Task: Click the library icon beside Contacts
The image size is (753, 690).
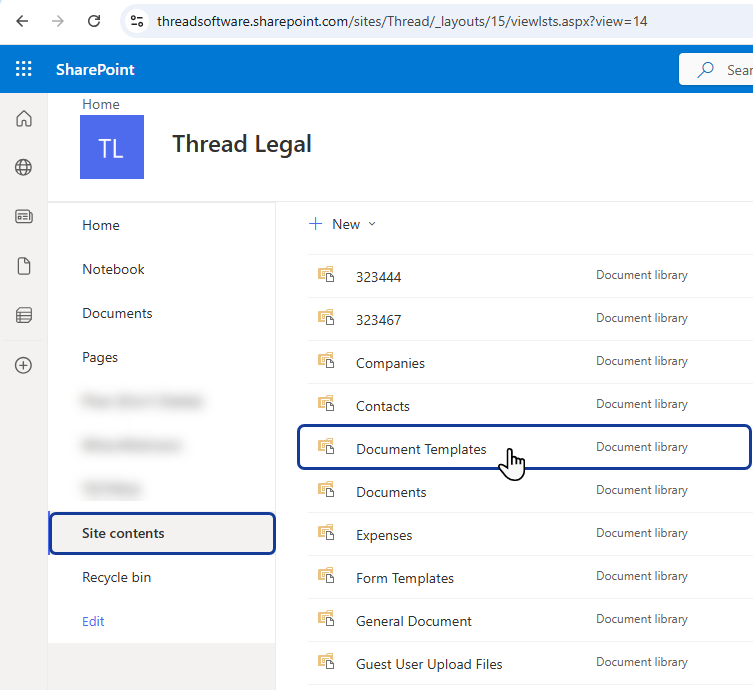Action: click(x=326, y=403)
